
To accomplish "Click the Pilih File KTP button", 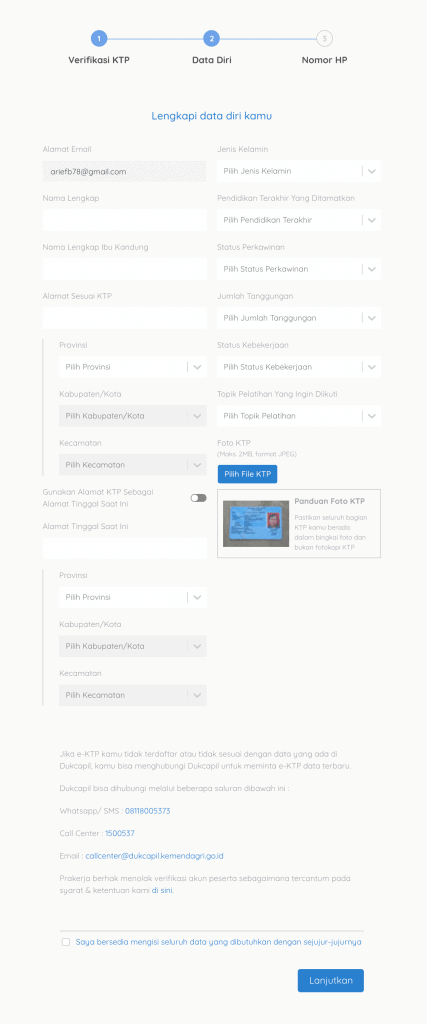I will click(247, 474).
